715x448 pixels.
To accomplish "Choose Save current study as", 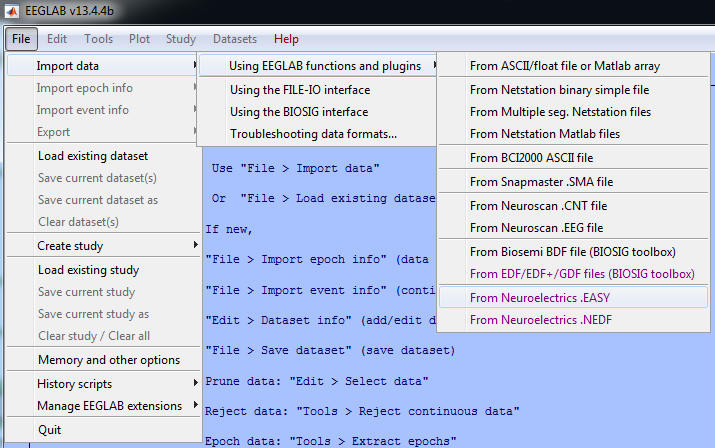I will (104, 313).
